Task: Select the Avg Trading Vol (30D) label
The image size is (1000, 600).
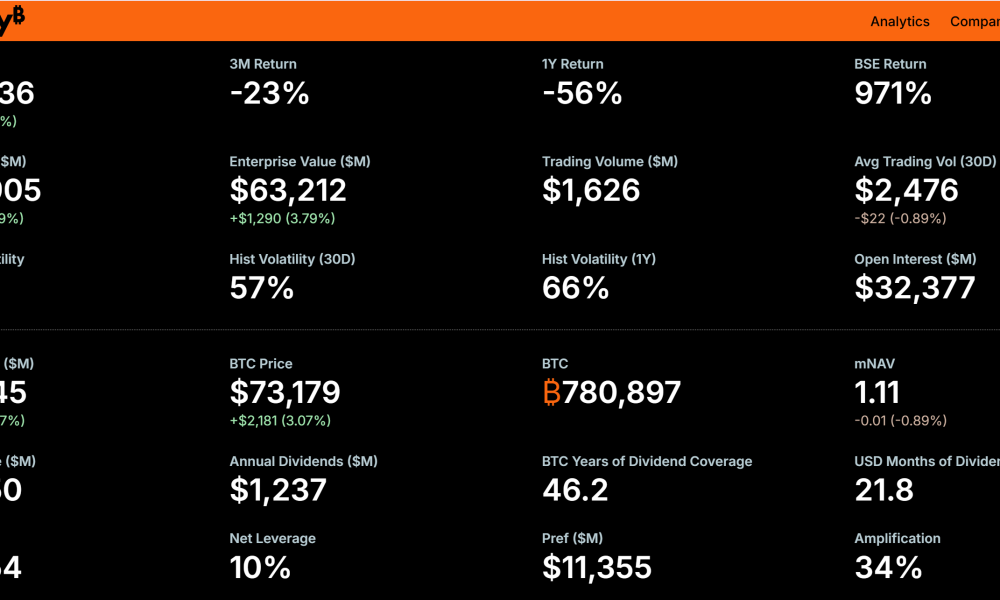Action: (925, 161)
